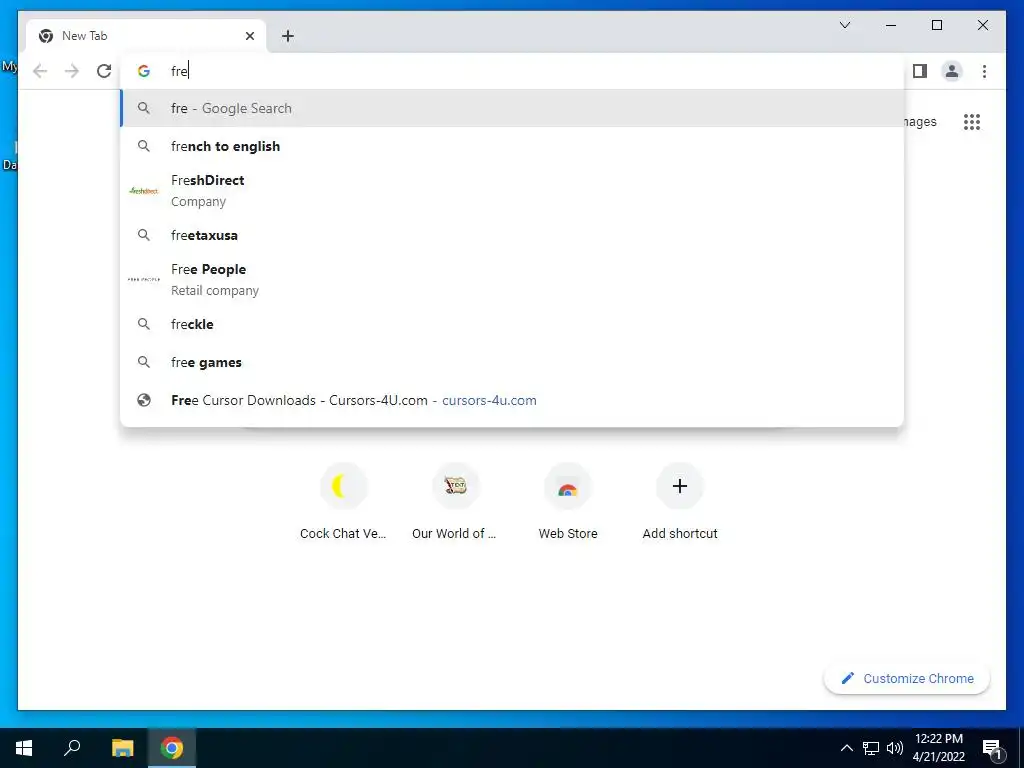Open the profile avatar menu
This screenshot has width=1024, height=768.
[x=952, y=71]
